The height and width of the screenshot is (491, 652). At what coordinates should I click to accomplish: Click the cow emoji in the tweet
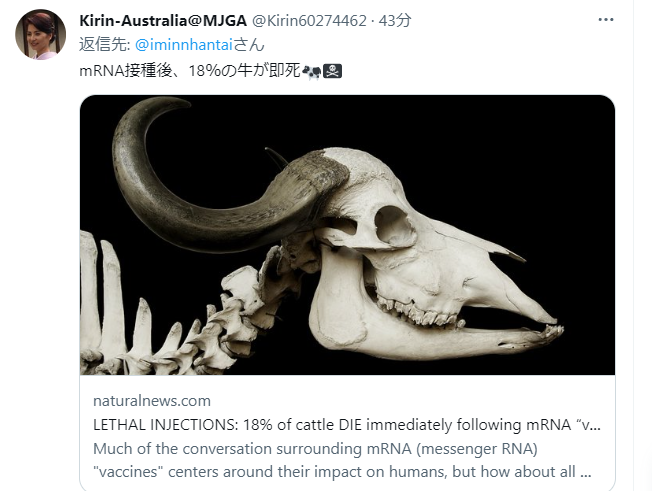(311, 72)
